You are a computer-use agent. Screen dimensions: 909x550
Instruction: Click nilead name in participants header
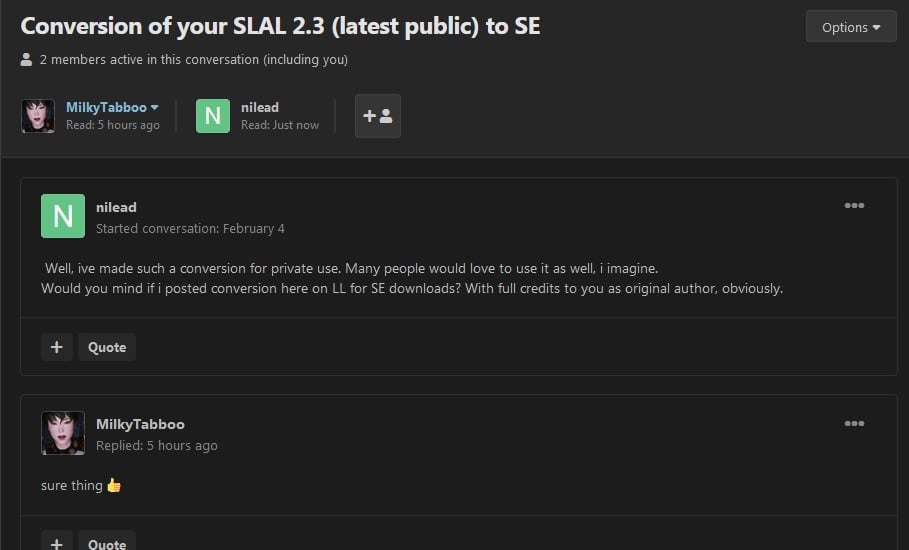tap(260, 107)
